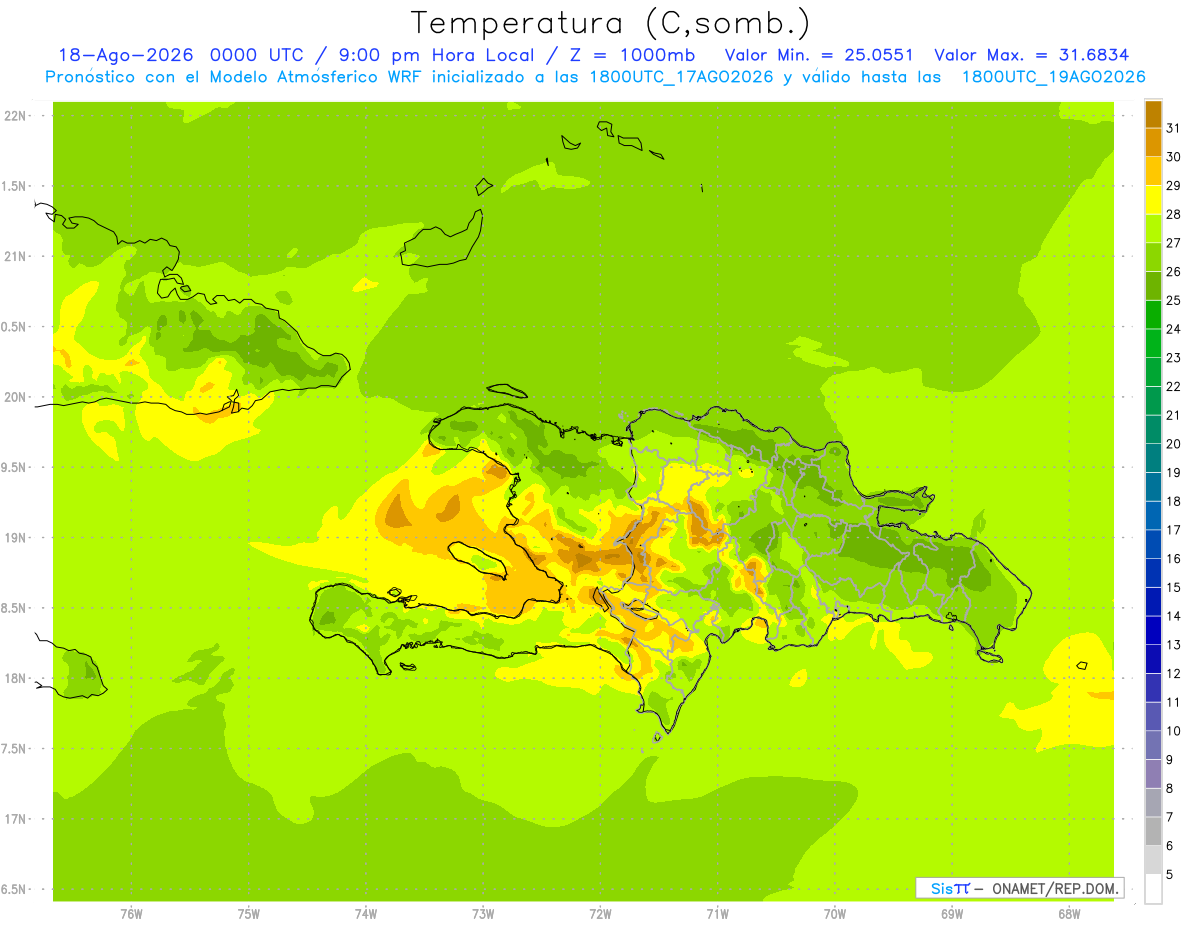The width and height of the screenshot is (1200, 927).
Task: Select the blue legend swatch between 16 and 17
Action: (1153, 544)
